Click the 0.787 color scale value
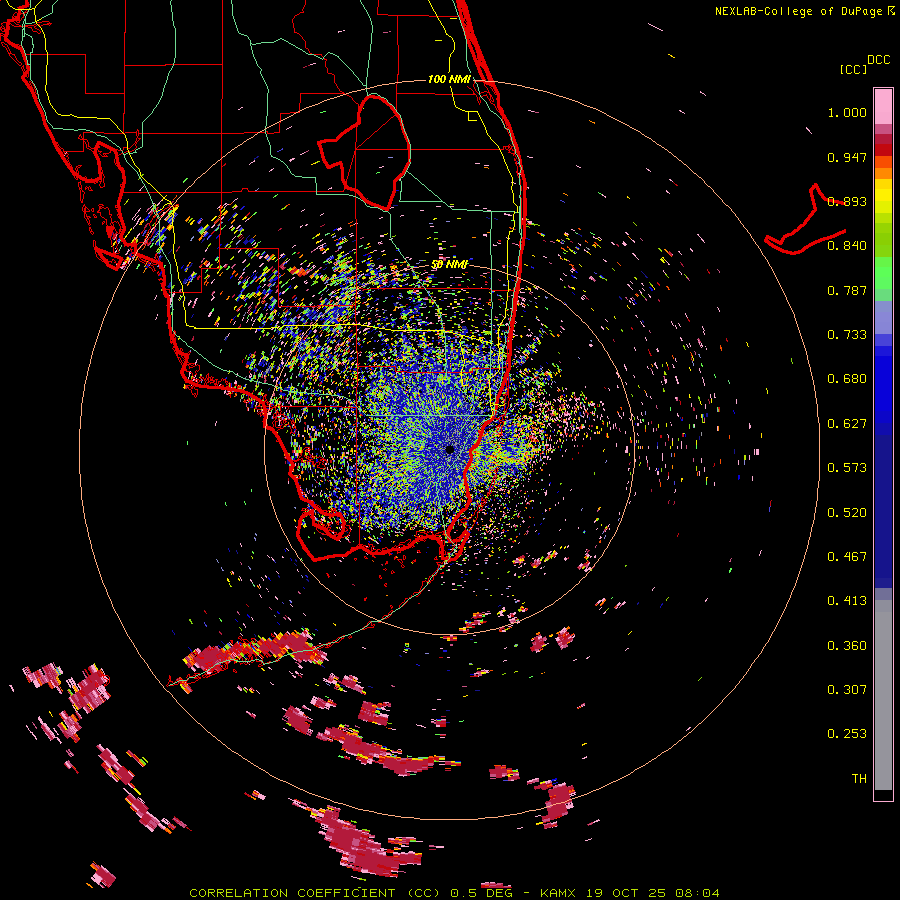 pyautogui.click(x=847, y=290)
